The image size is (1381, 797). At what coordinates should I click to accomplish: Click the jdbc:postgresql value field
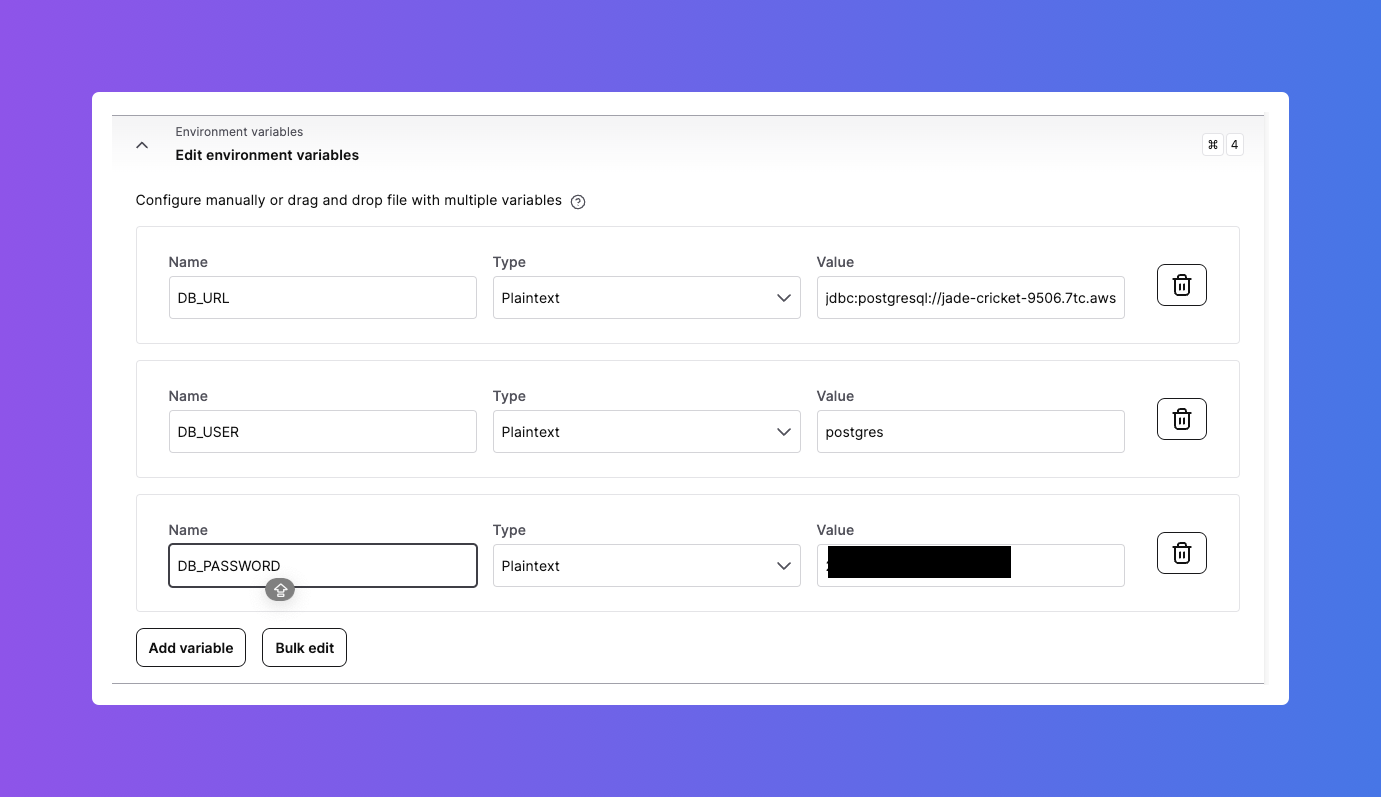[970, 298]
